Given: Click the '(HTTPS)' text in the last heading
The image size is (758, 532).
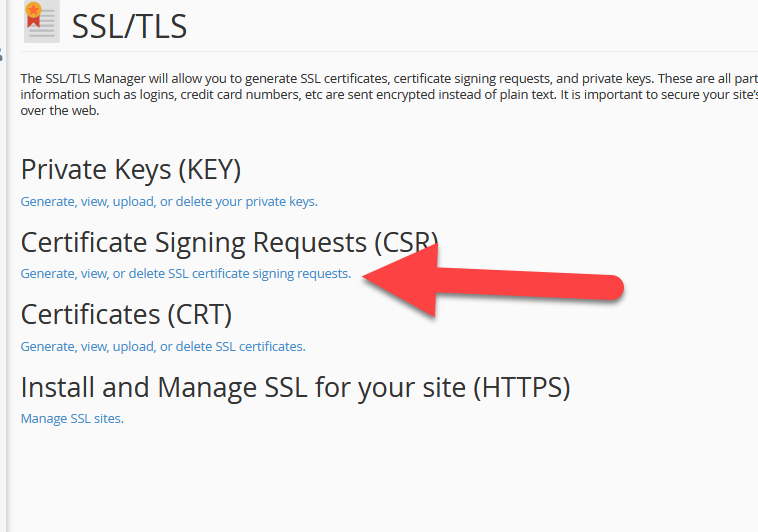Looking at the screenshot, I should 522,388.
